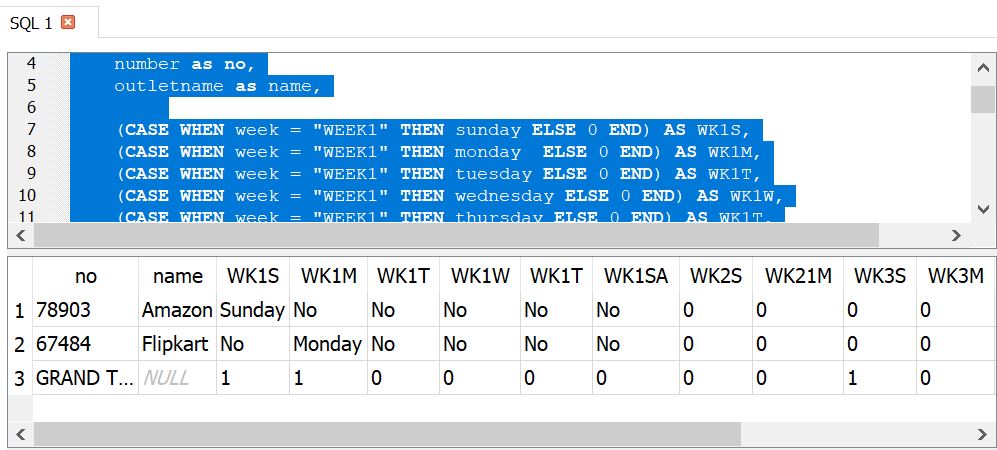Click the Amazon cell
The width and height of the screenshot is (997, 450).
(x=177, y=310)
